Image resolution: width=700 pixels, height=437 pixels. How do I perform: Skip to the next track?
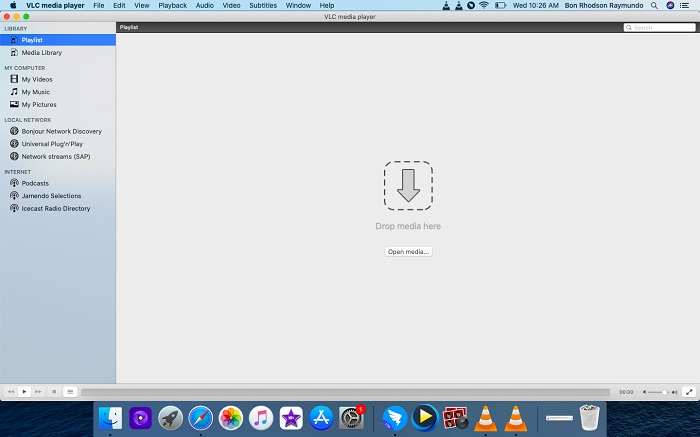click(38, 391)
